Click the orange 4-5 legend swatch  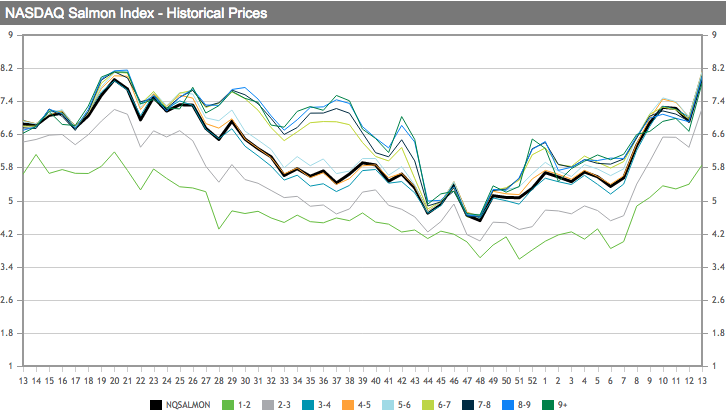[x=348, y=405]
